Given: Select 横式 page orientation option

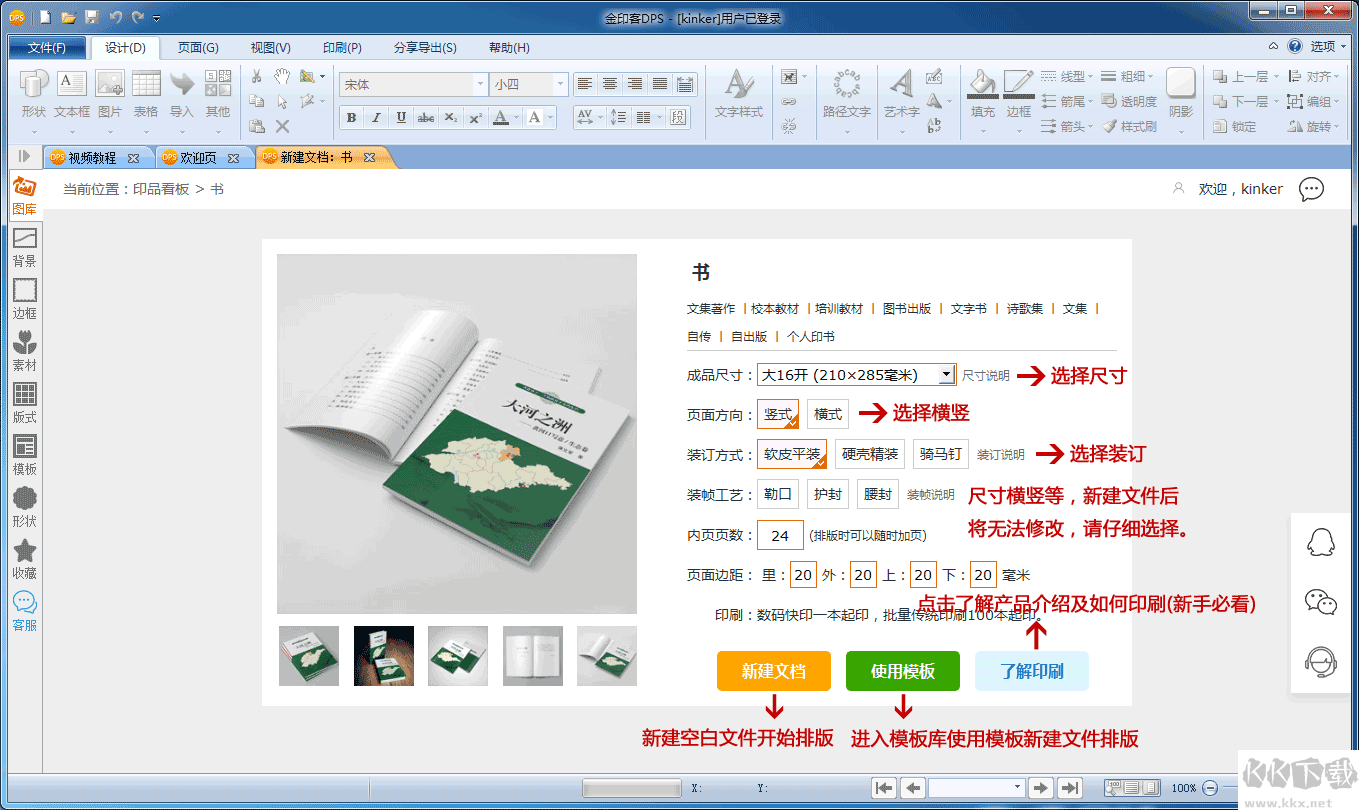Looking at the screenshot, I should [828, 414].
